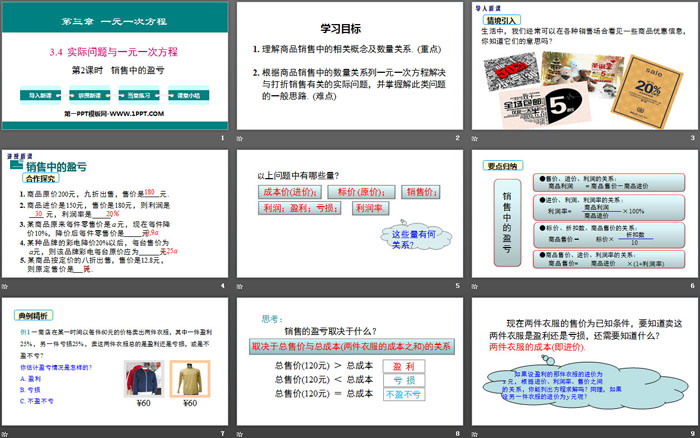Click the blue jacket image on slide 7
Viewport: 700px width, 438px height.
click(x=142, y=379)
